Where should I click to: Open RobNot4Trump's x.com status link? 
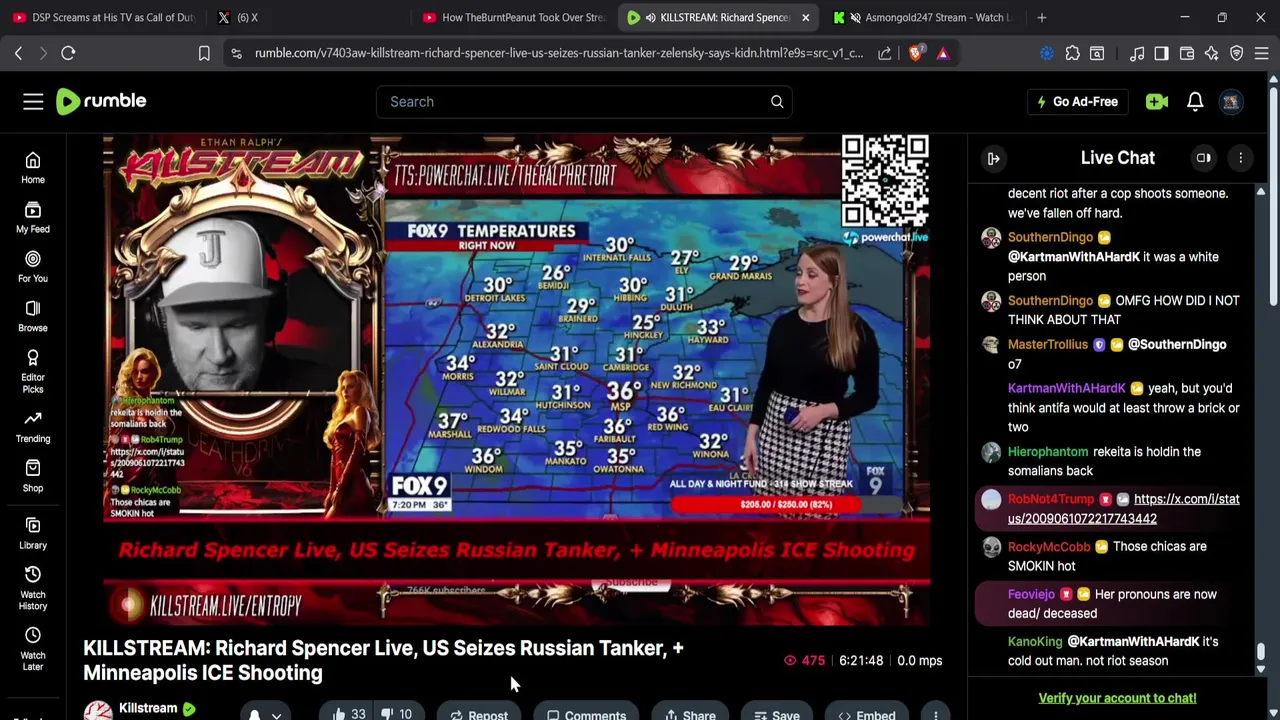click(1124, 508)
